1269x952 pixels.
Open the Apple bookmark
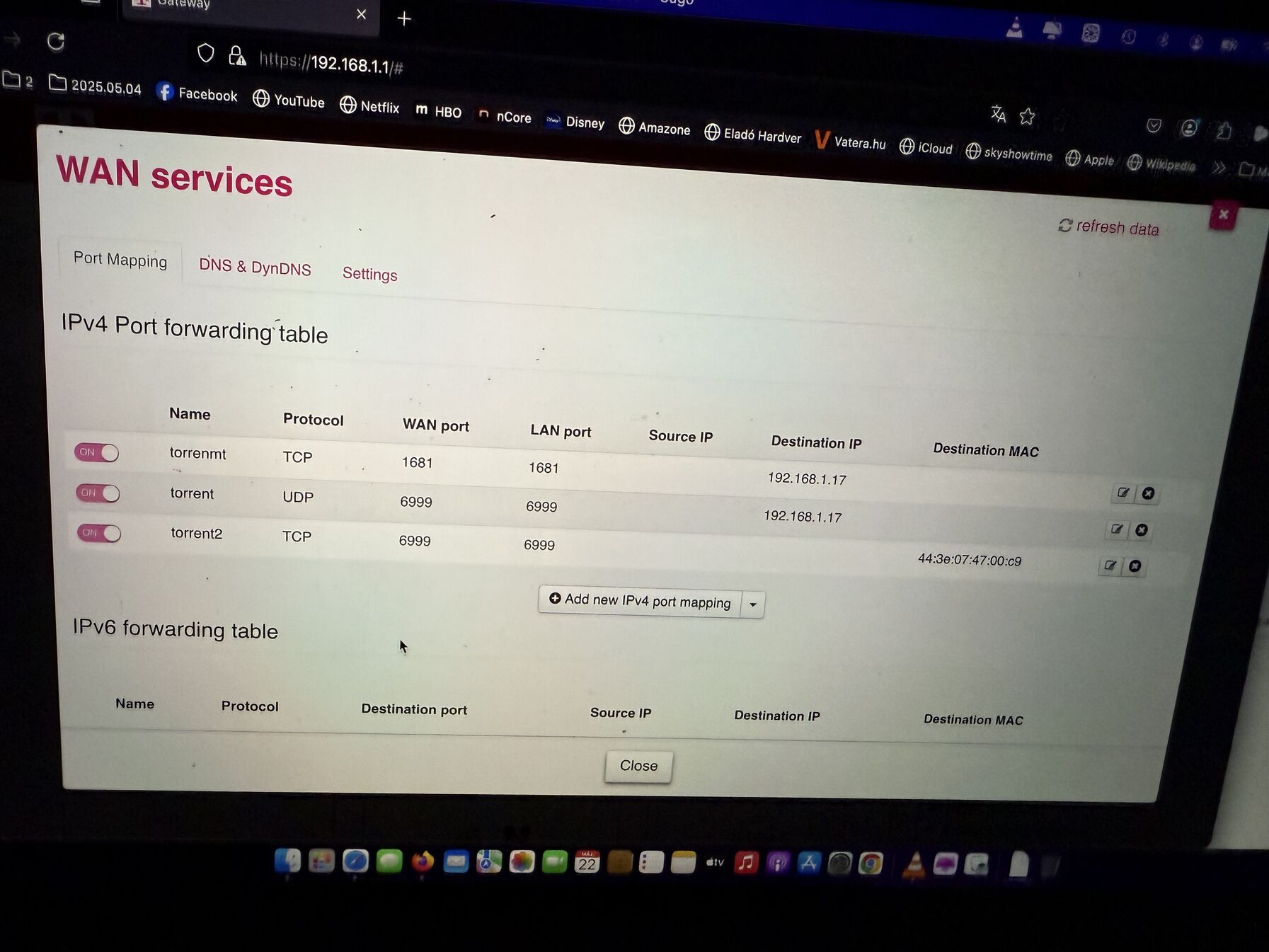pyautogui.click(x=1090, y=159)
